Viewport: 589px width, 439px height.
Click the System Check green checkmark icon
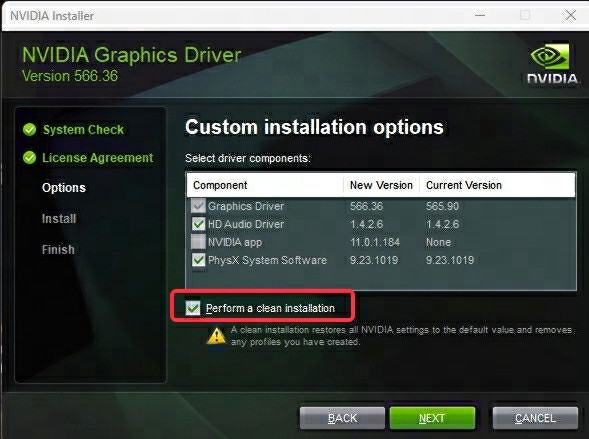pos(29,130)
